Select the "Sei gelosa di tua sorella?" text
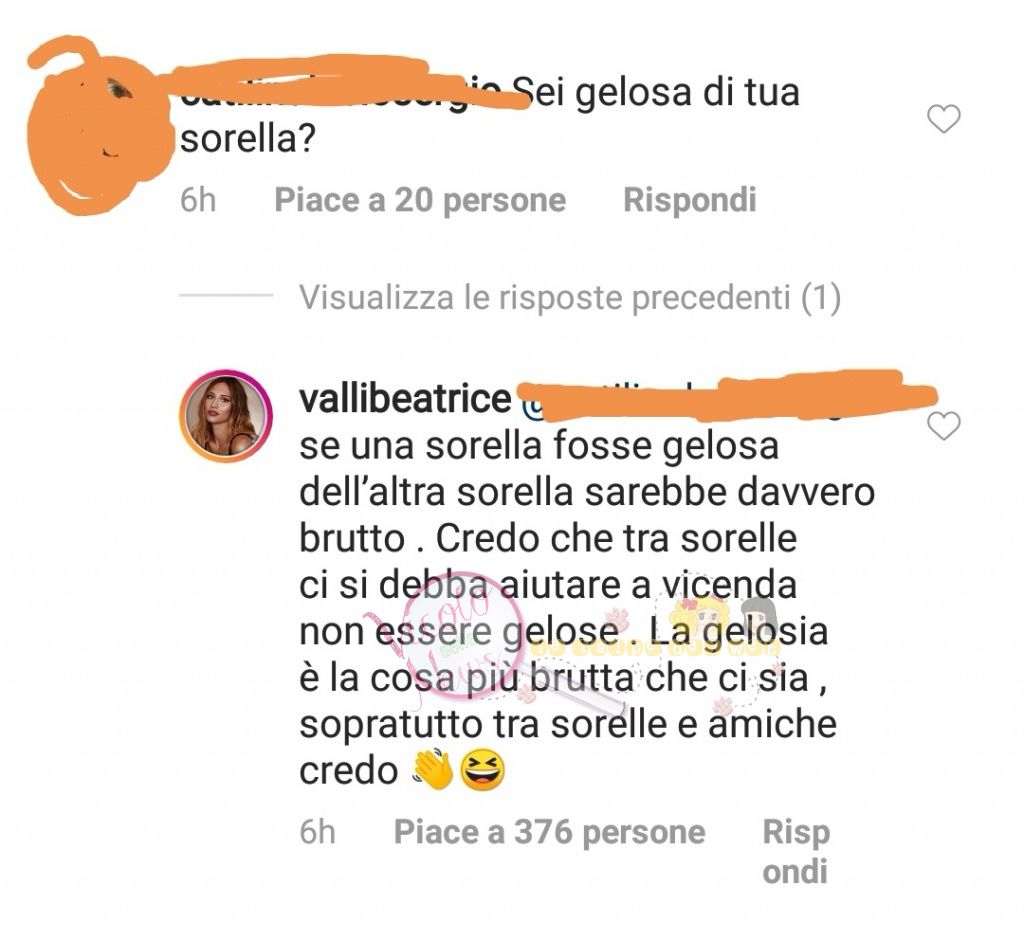Image resolution: width=1024 pixels, height=940 pixels. [x=490, y=115]
